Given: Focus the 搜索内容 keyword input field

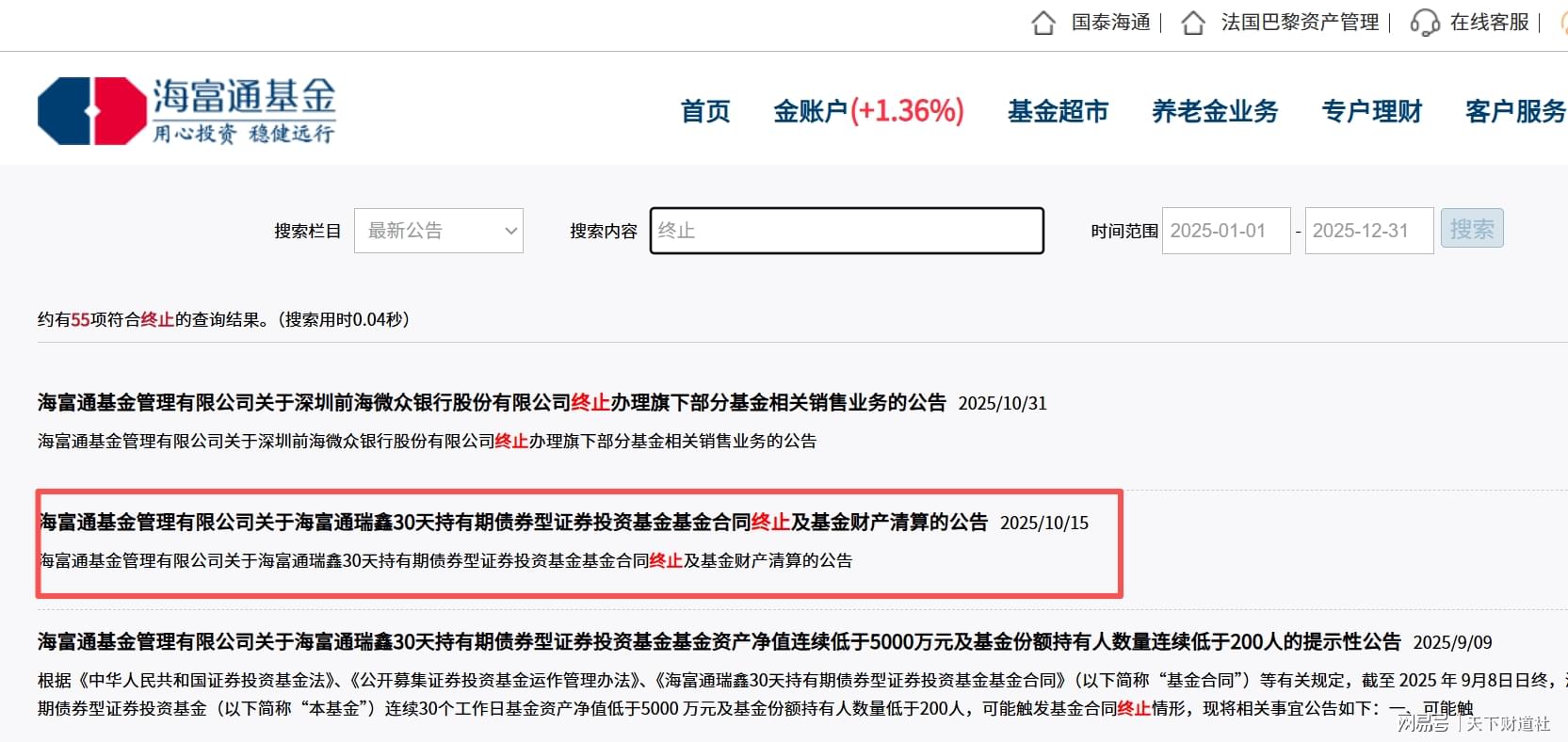Looking at the screenshot, I should point(847,231).
